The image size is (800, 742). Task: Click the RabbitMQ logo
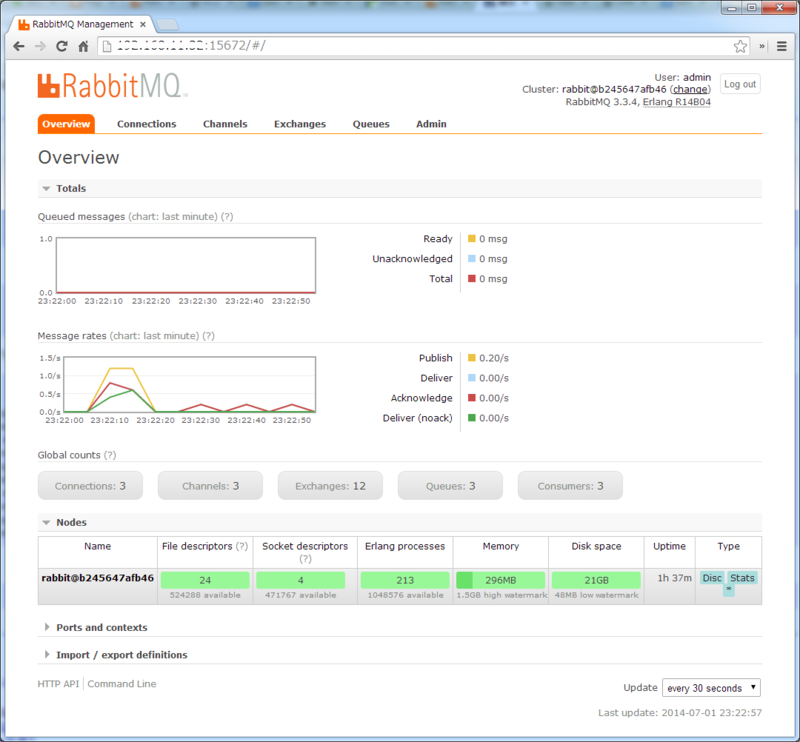tap(112, 85)
